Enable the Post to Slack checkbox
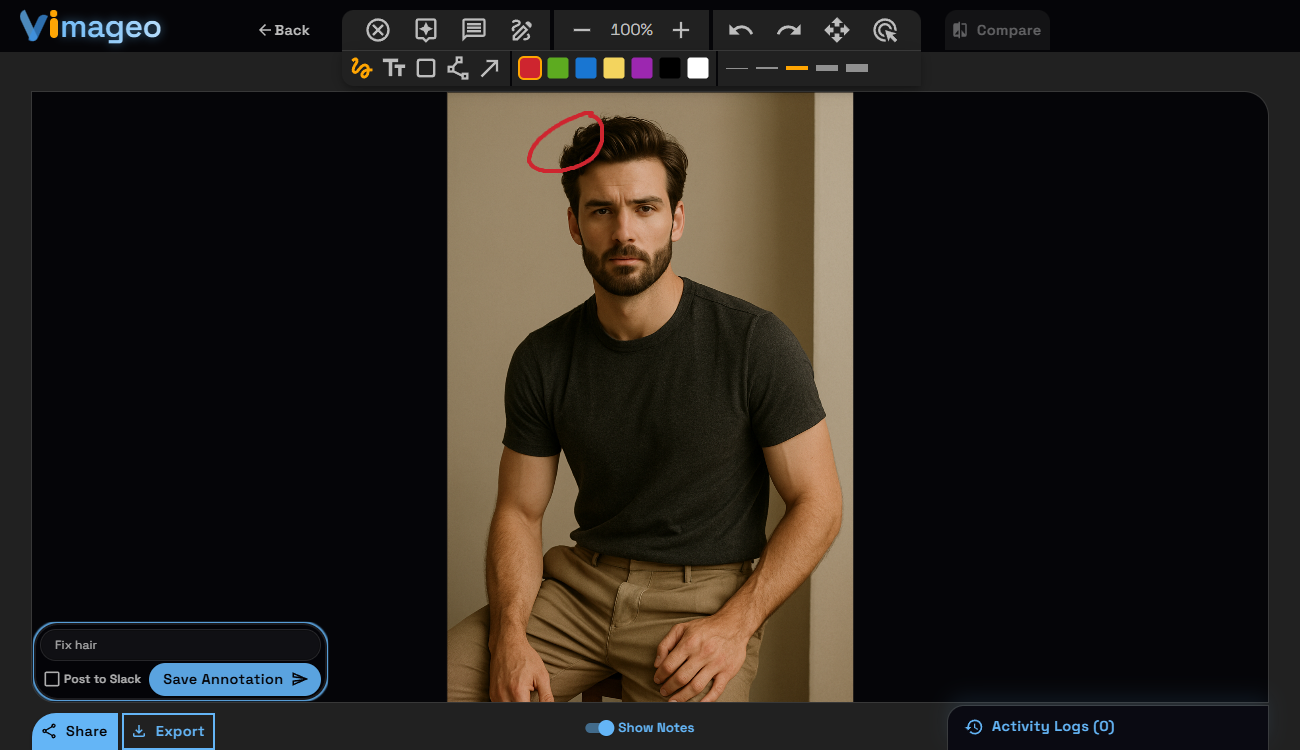This screenshot has width=1300, height=750. (52, 679)
